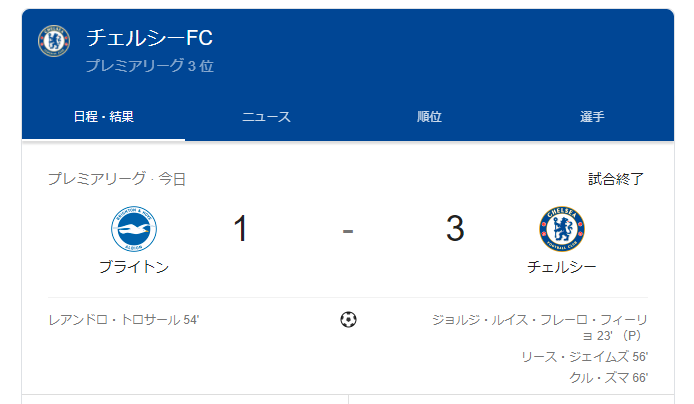The image size is (694, 404).
Task: Click the penalty scorer ジョルジ・ルイス entry
Action: click(540, 327)
